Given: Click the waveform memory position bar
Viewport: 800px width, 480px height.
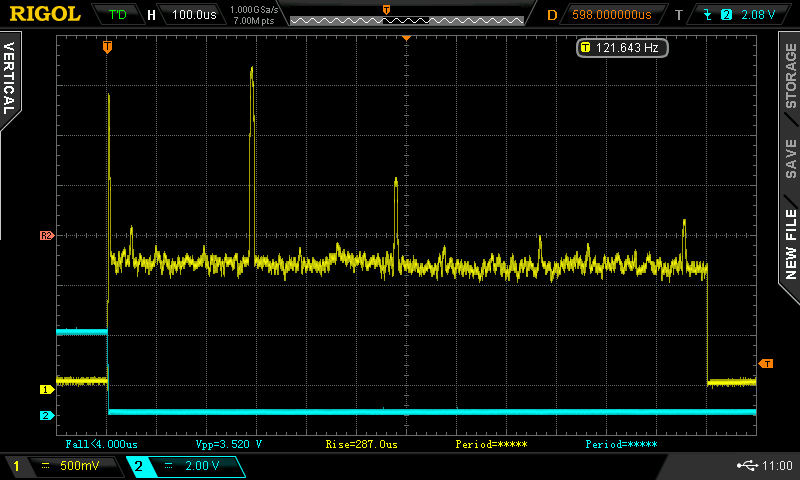Looking at the screenshot, I should (x=407, y=19).
